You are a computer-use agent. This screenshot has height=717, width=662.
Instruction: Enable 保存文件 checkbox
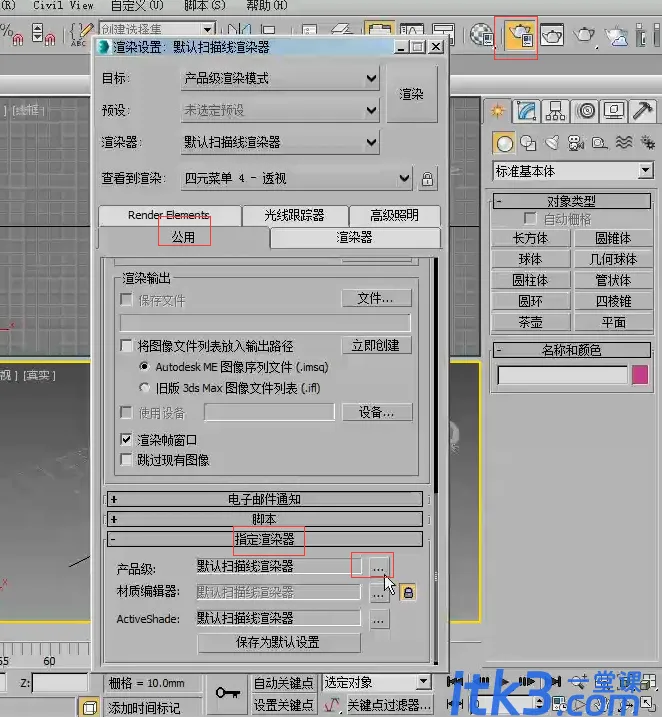click(x=126, y=300)
